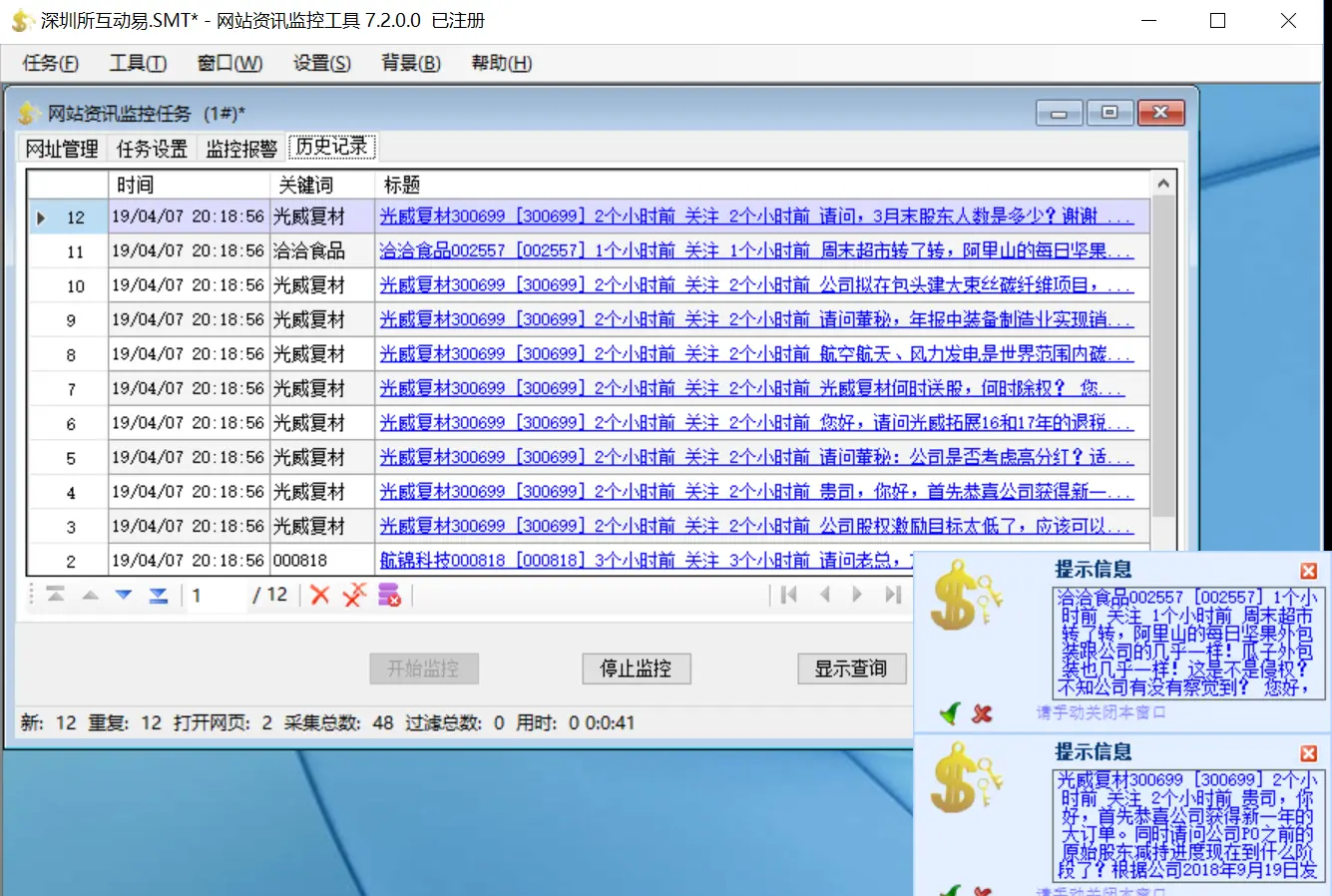Delete current record with single red X icon
Viewport: 1332px width, 896px height.
click(319, 595)
